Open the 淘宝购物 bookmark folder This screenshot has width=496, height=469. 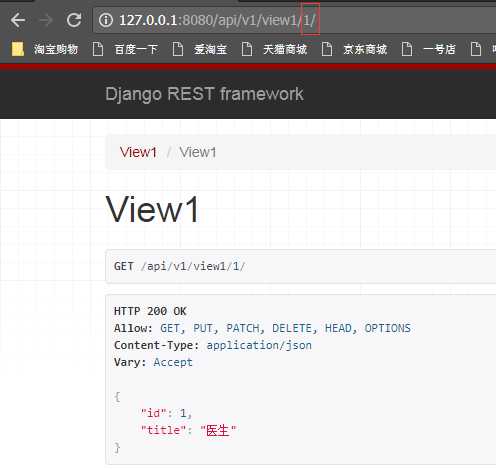pos(45,49)
